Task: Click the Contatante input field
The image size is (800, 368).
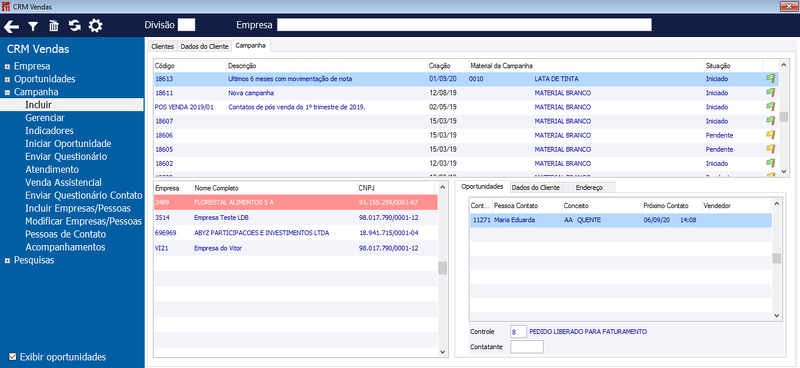Action: point(527,347)
